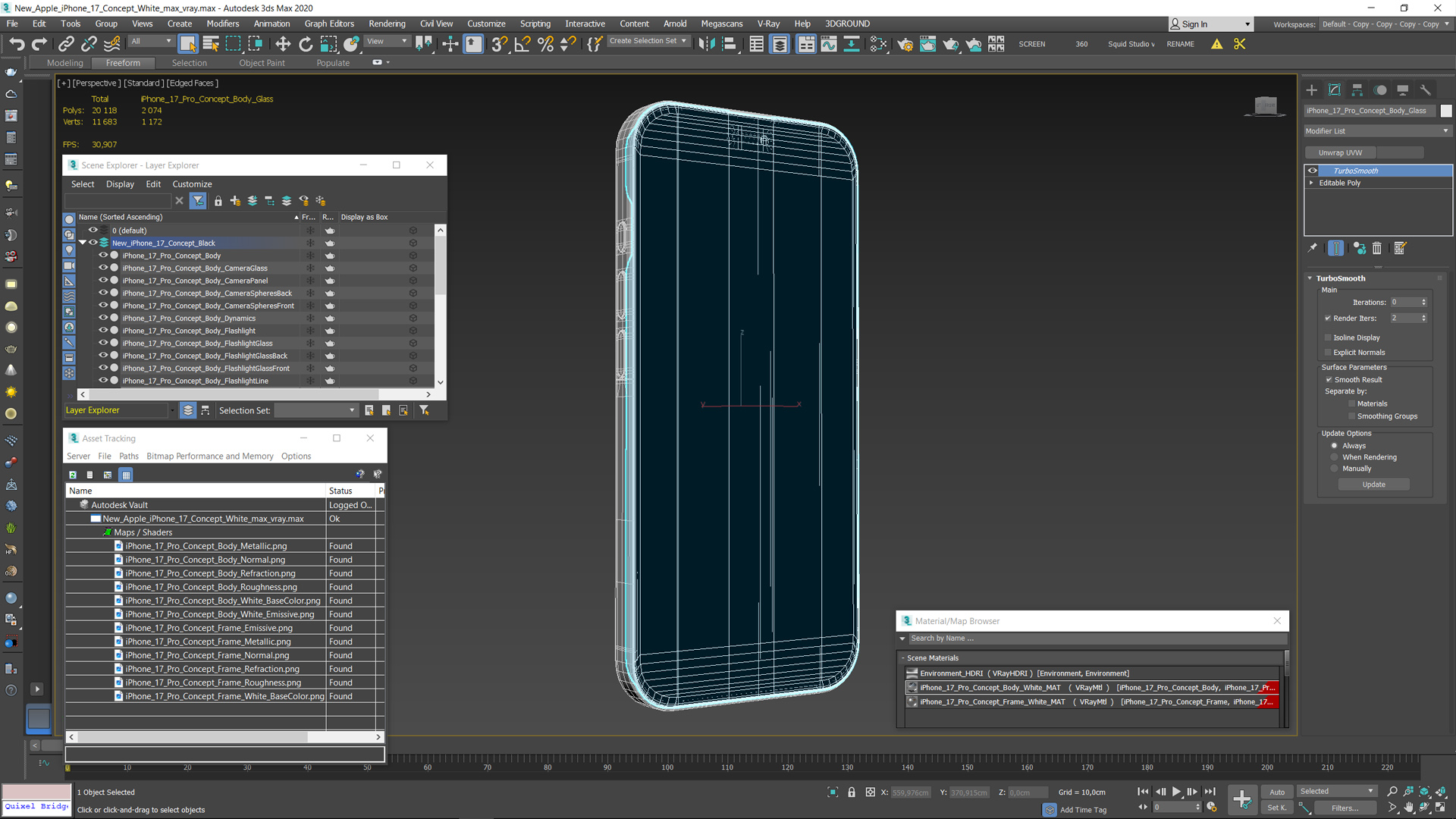The width and height of the screenshot is (1456, 819).
Task: Enable Separate by Materials checkbox
Action: pyautogui.click(x=1351, y=404)
